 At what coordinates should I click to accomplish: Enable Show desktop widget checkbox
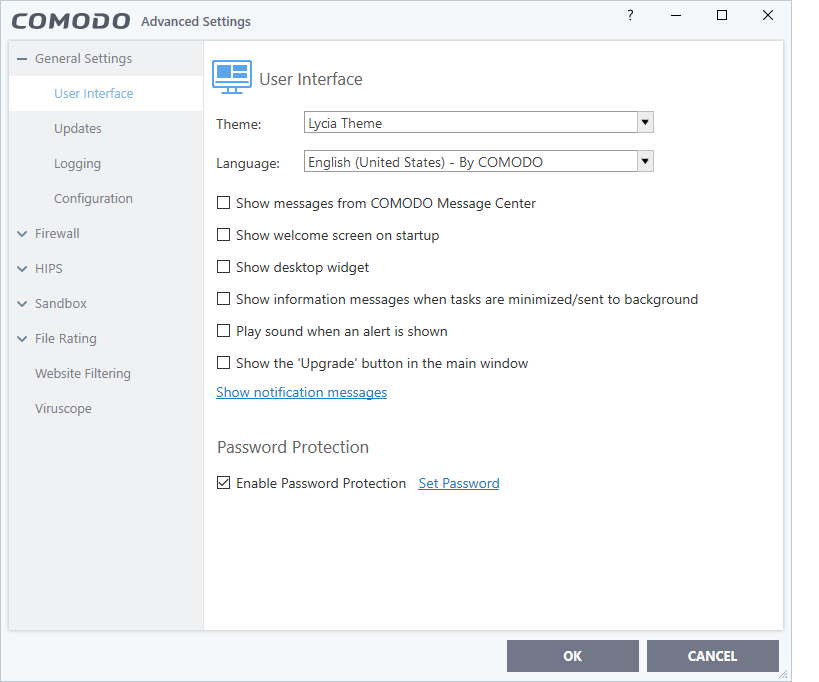[224, 268]
